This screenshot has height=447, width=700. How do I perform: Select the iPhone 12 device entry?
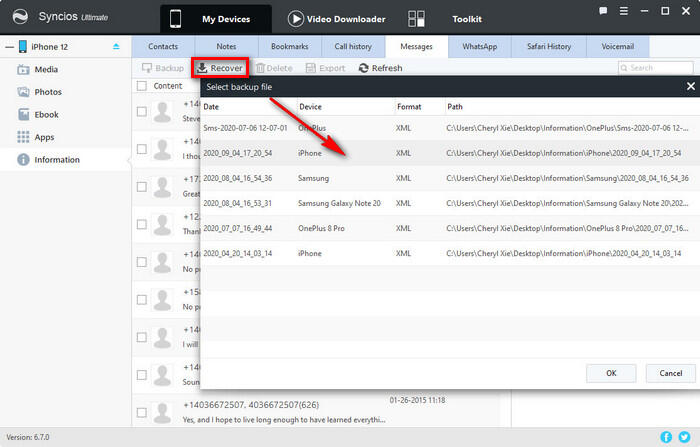coord(50,47)
